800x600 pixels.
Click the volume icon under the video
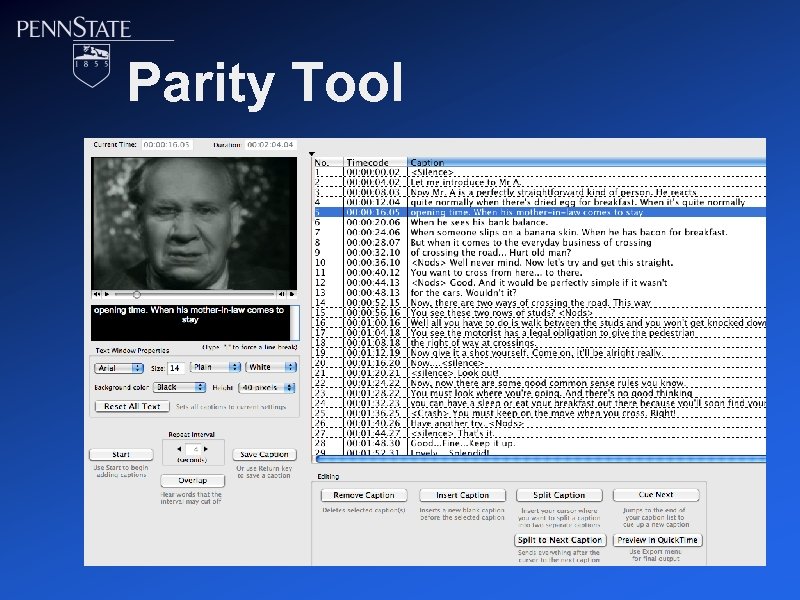coord(97,294)
